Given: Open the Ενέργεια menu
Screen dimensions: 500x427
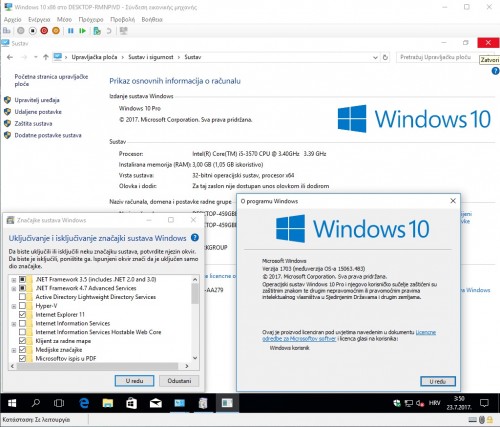Looking at the screenshot, I should click(x=39, y=20).
